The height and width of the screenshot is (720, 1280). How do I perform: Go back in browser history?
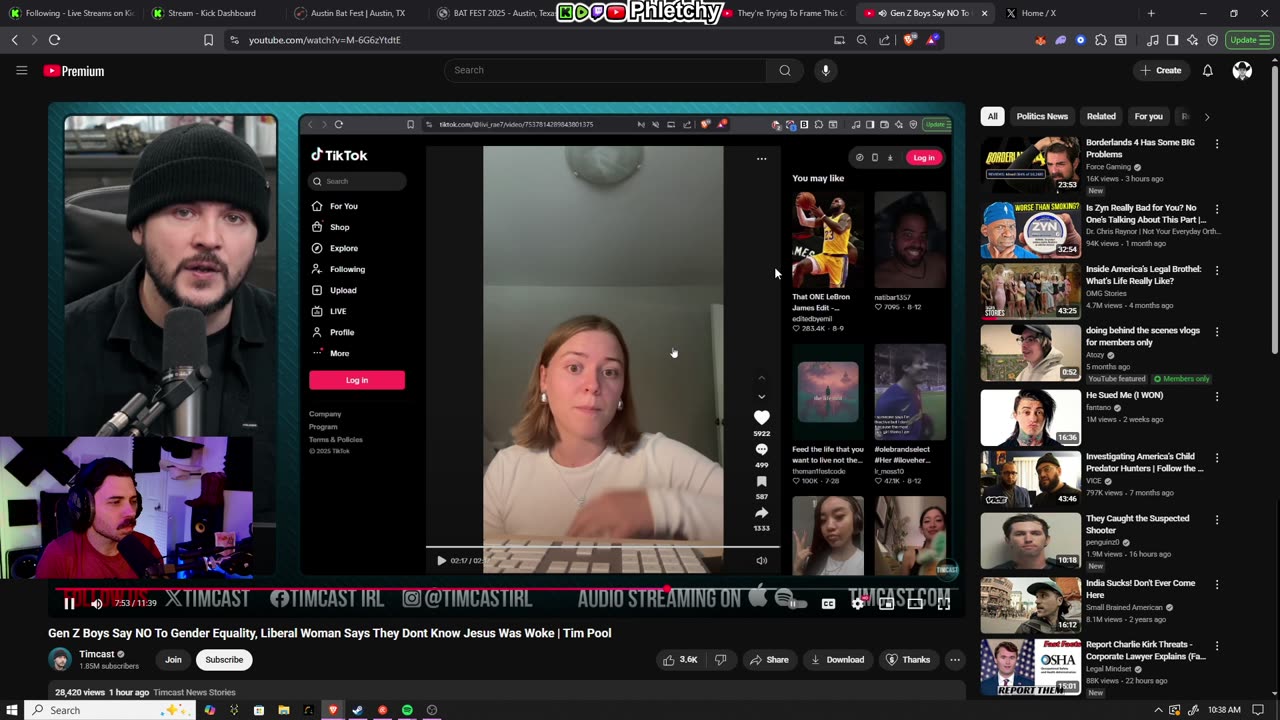point(14,40)
